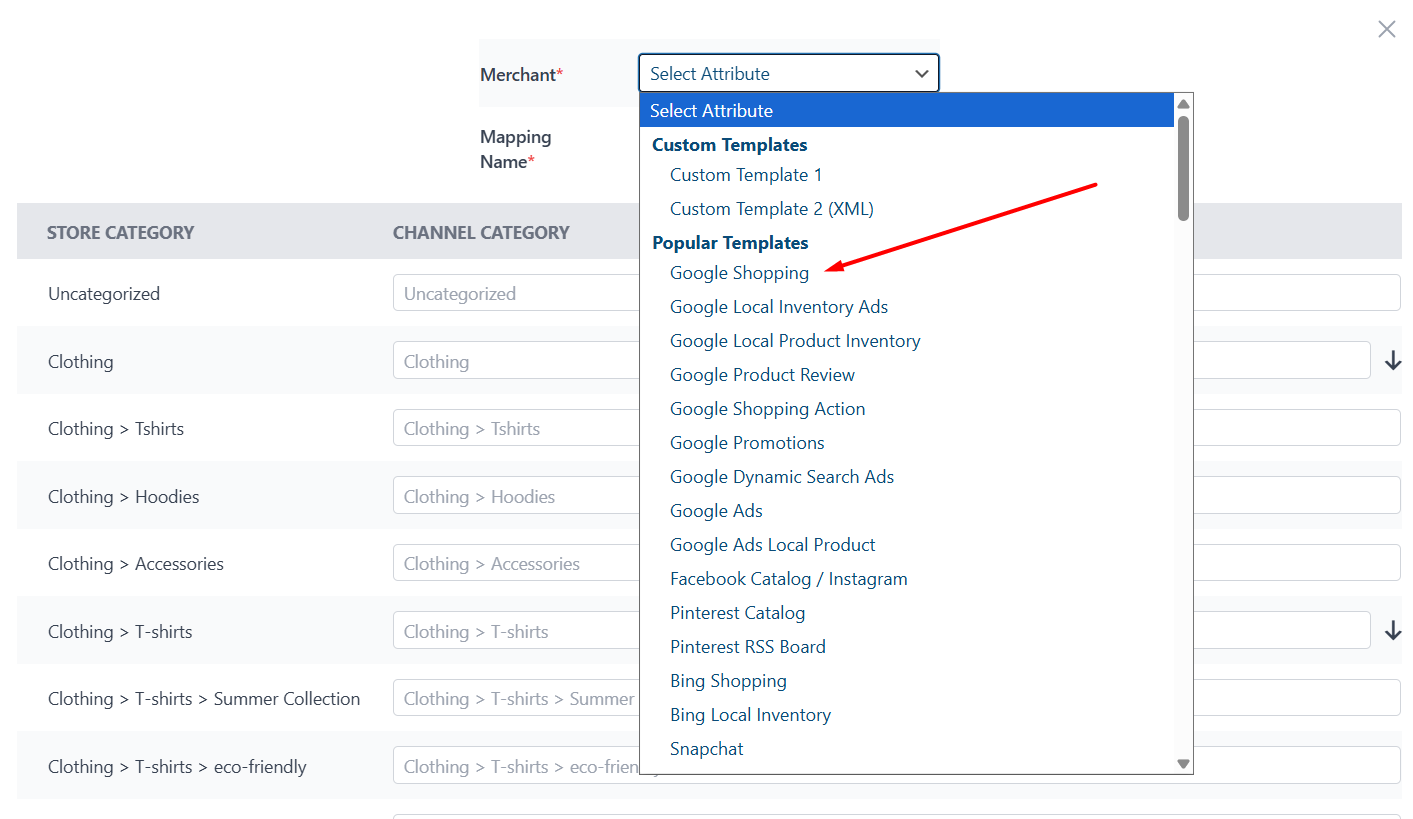Click Clothing > T-shirts category field
This screenshot has height=819, width=1413.
click(x=881, y=631)
